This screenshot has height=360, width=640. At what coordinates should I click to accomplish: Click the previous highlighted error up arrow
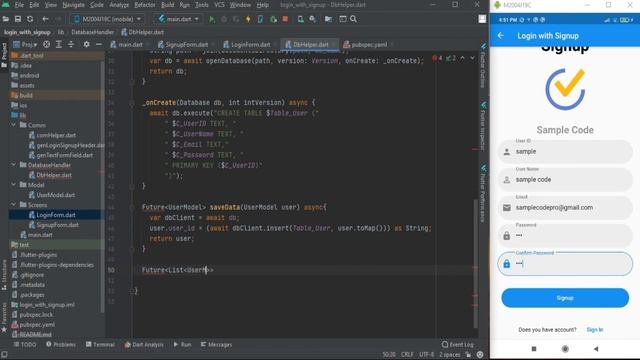tap(462, 58)
